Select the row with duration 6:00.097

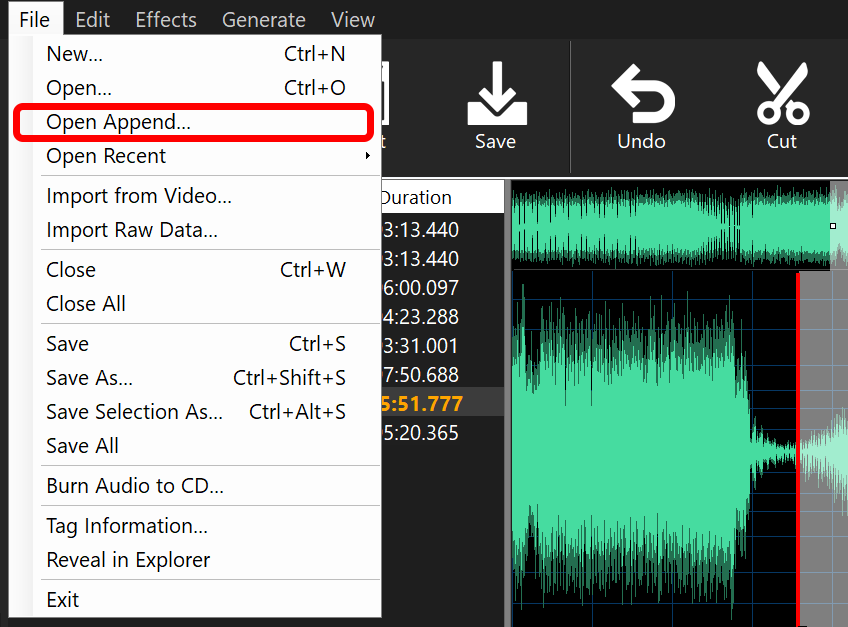pyautogui.click(x=442, y=288)
